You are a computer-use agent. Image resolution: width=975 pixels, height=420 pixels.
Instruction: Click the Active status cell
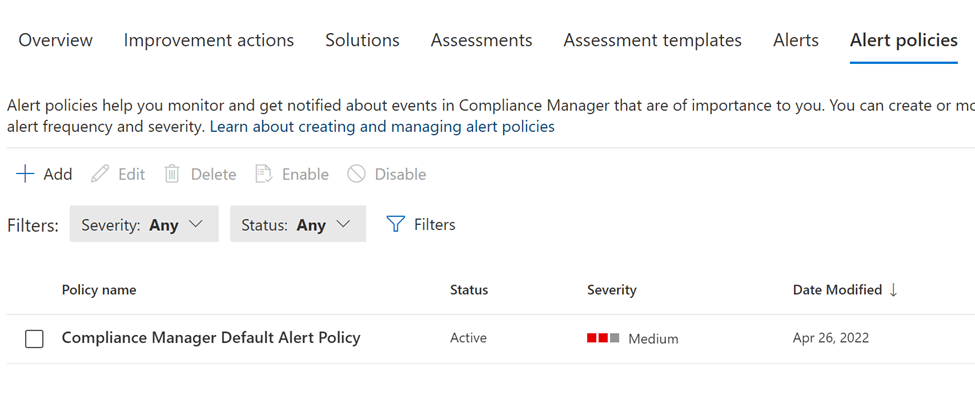click(x=468, y=338)
